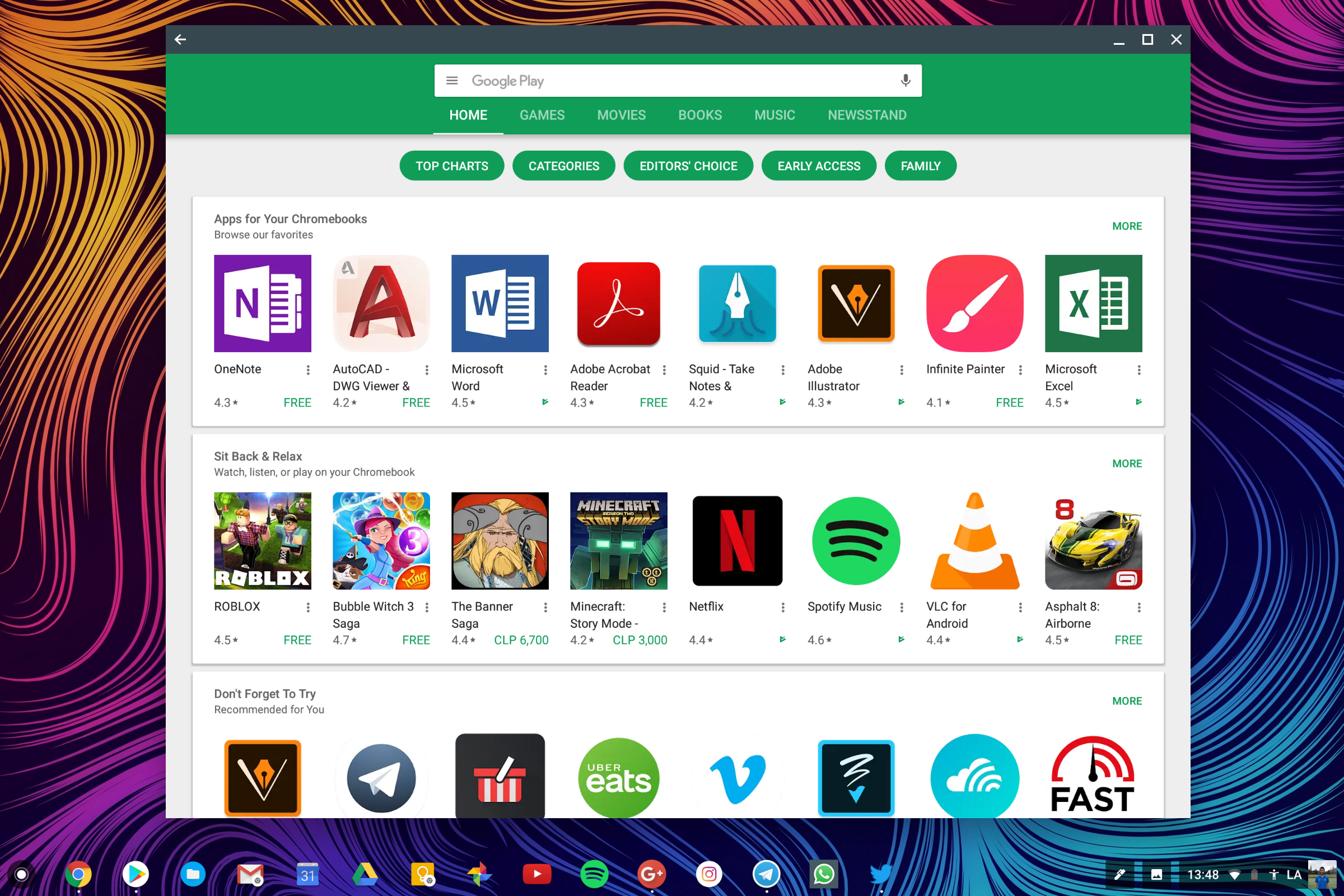This screenshot has width=1344, height=896.
Task: Click the voice search microphone icon
Action: tap(905, 81)
